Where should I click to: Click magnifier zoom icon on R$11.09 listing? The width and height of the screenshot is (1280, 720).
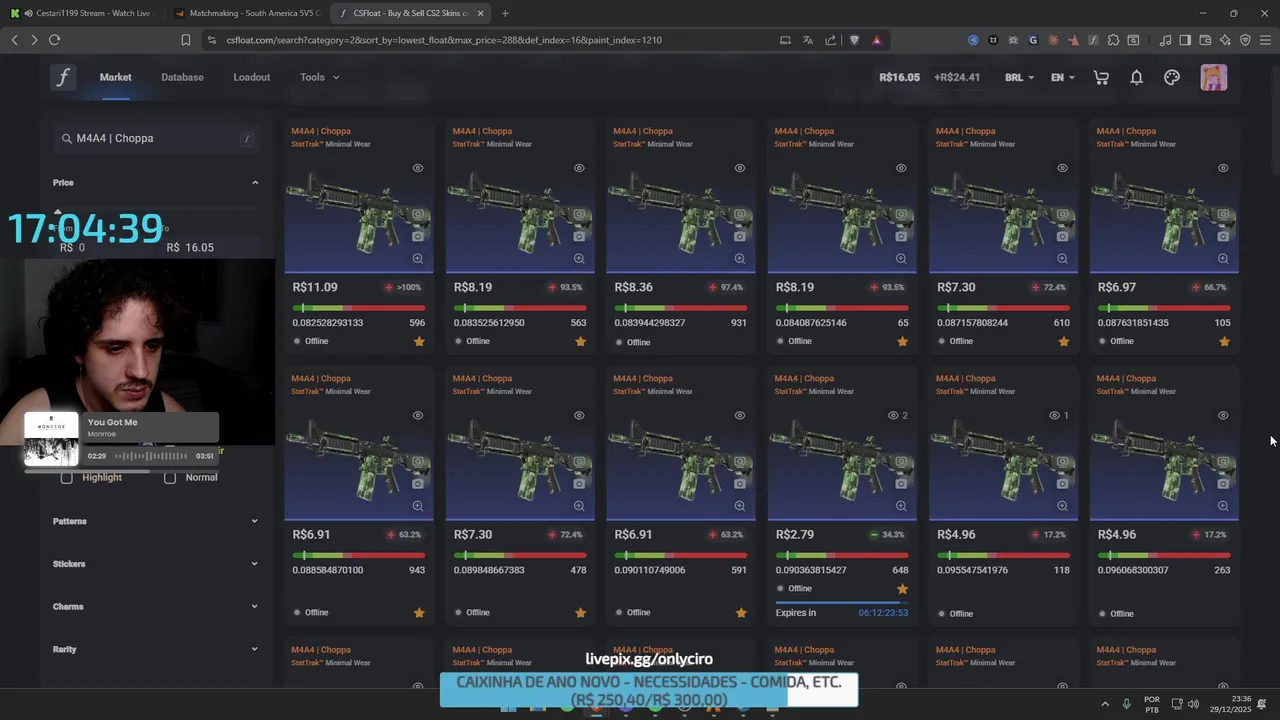pos(418,258)
